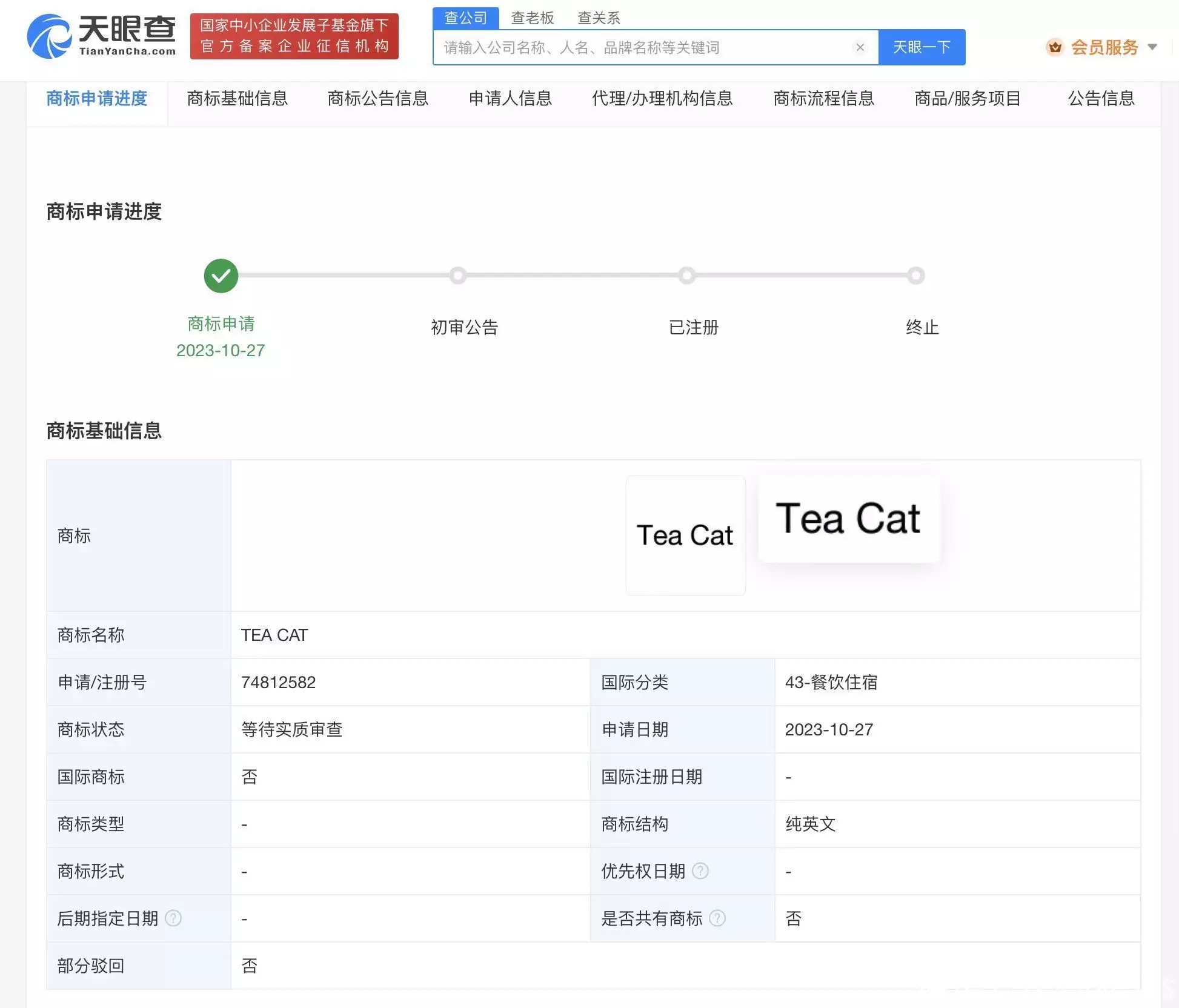Viewport: 1179px width, 1008px height.
Task: Click the Tea Cat trademark thumbnail
Action: click(685, 535)
